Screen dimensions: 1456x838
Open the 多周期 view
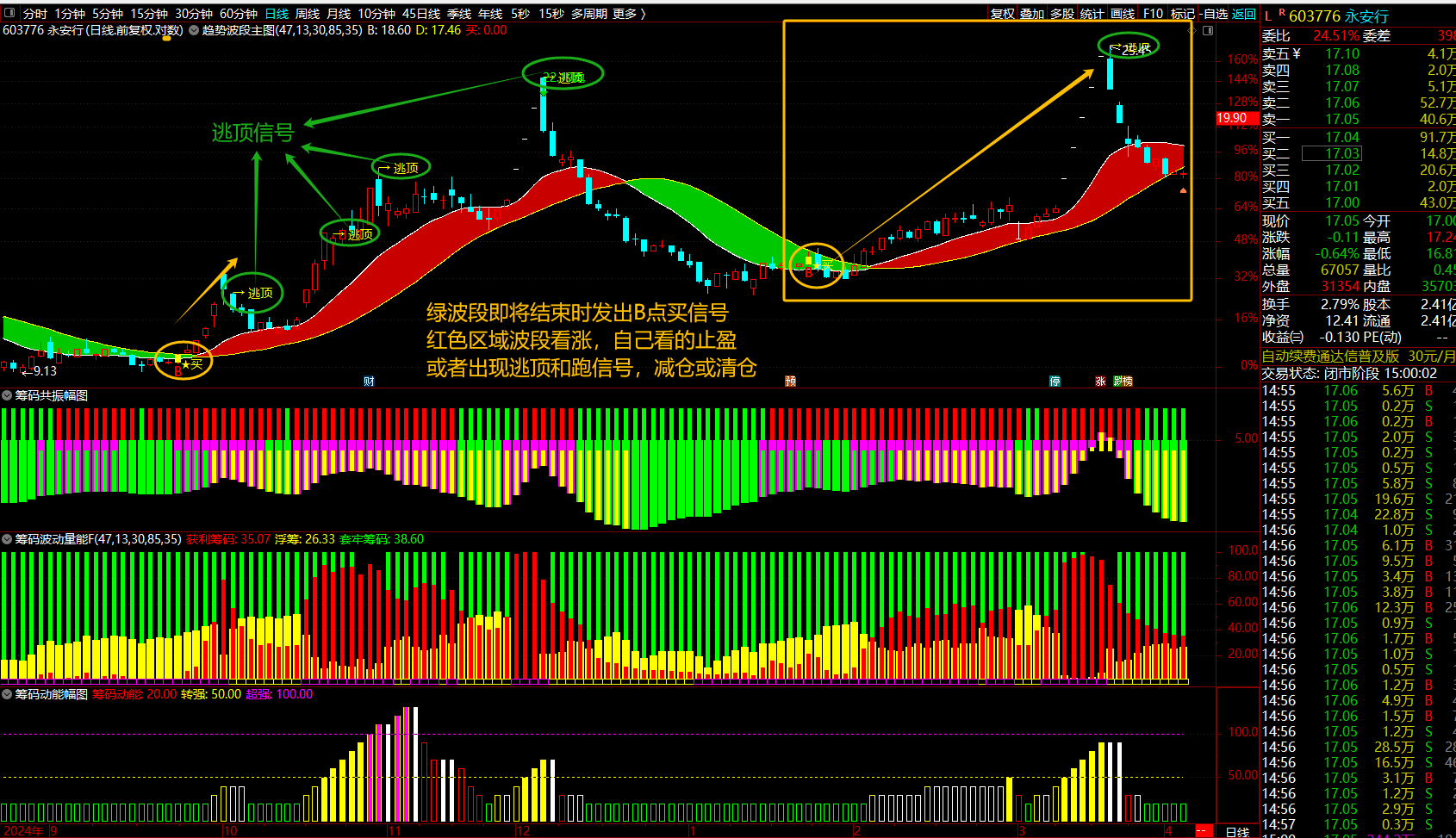click(589, 14)
